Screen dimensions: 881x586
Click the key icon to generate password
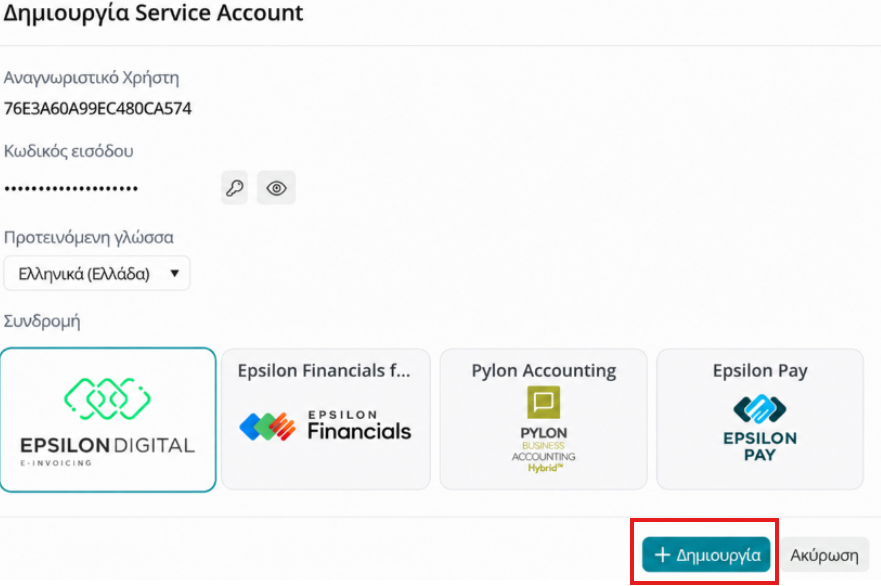(x=234, y=188)
